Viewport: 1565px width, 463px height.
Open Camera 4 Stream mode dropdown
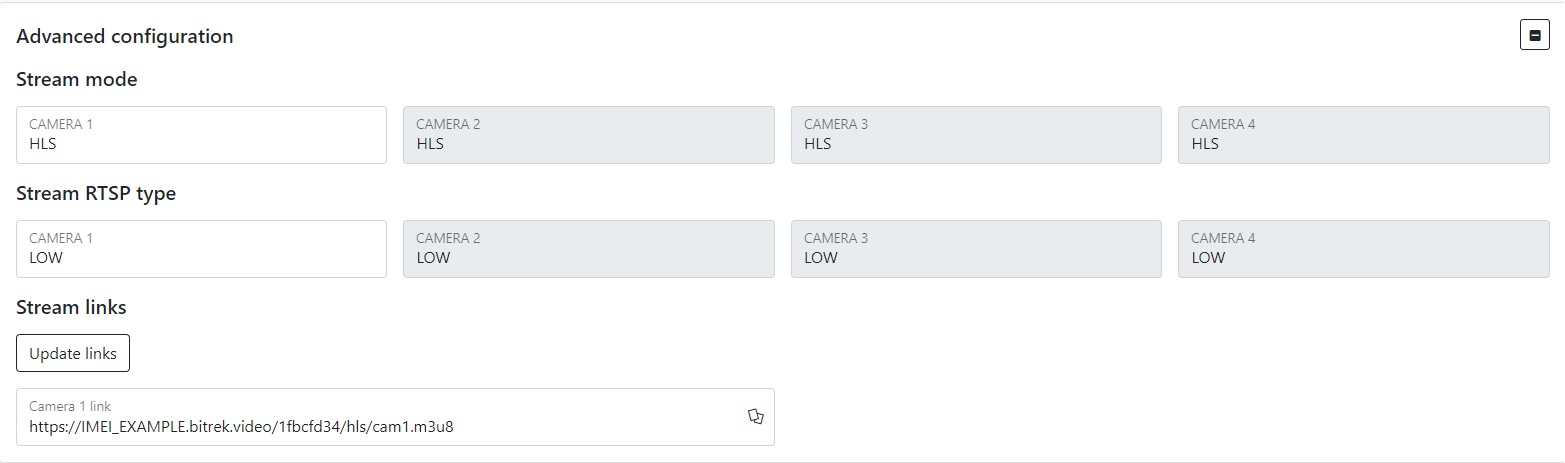(x=1363, y=135)
